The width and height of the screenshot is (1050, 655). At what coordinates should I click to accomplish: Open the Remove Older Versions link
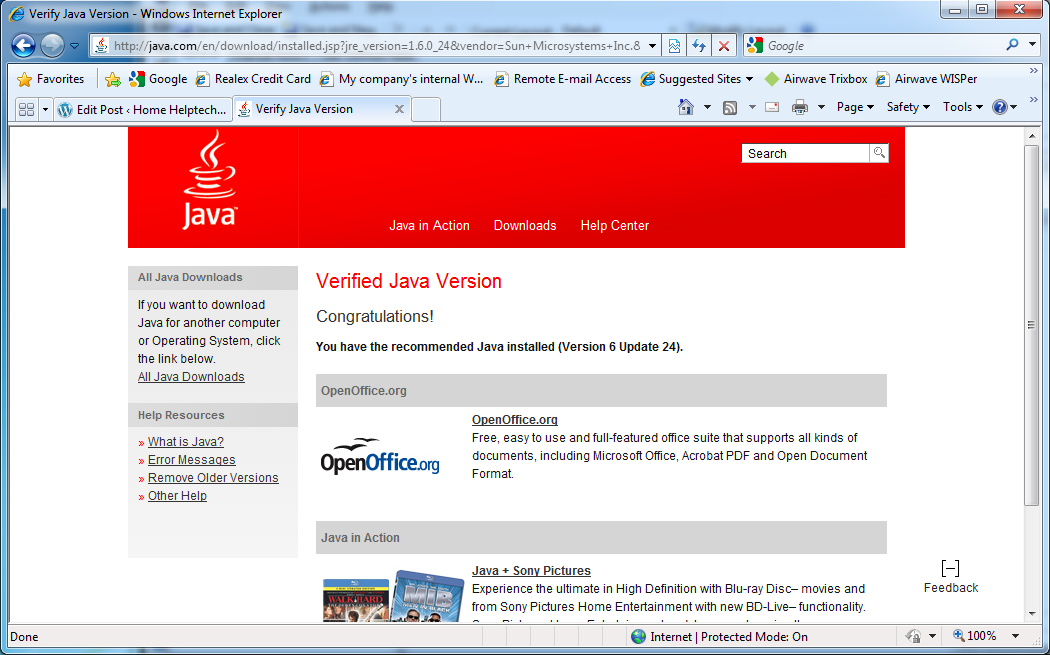pyautogui.click(x=213, y=478)
